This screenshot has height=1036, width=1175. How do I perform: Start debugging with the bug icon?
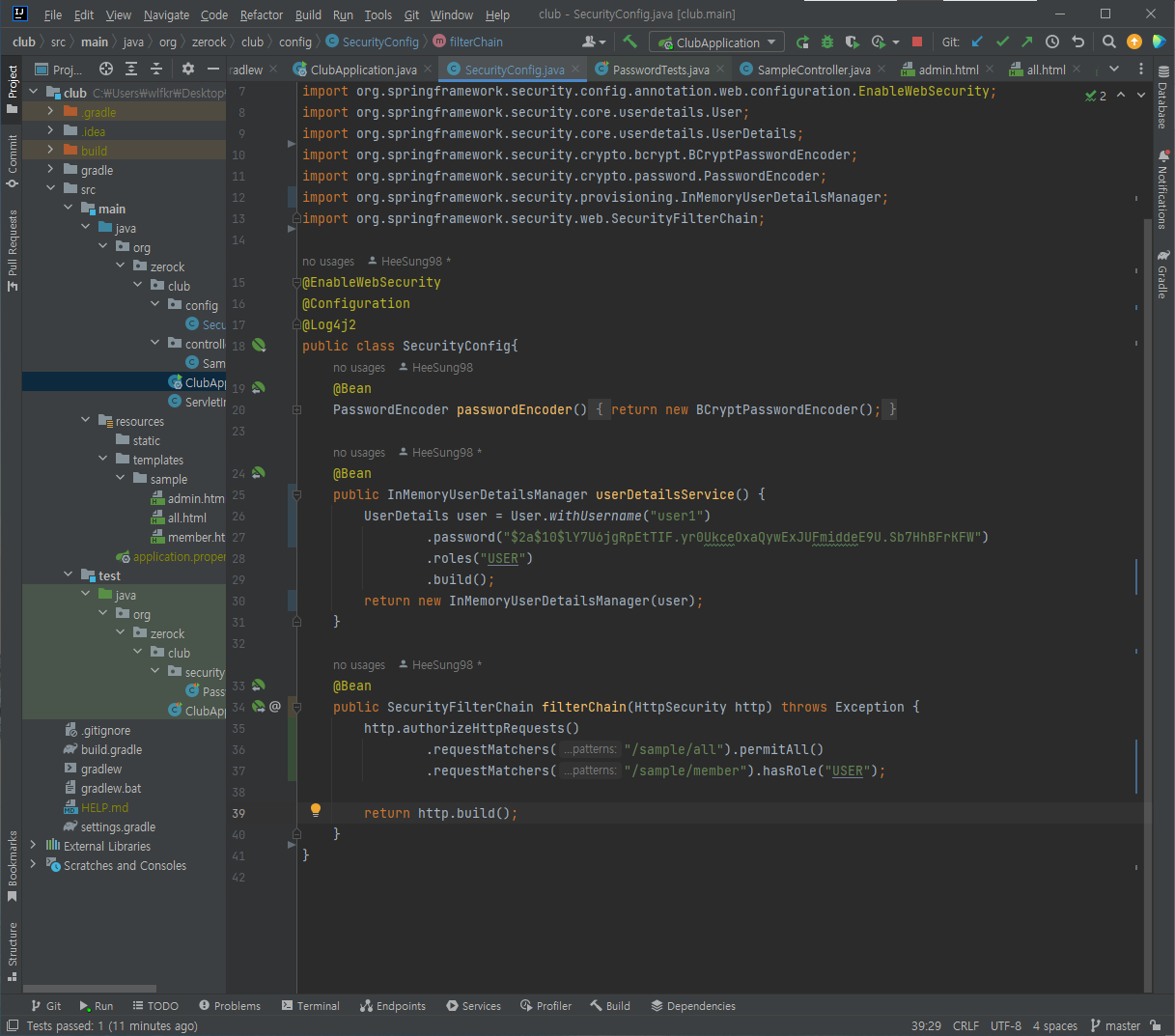(x=827, y=42)
